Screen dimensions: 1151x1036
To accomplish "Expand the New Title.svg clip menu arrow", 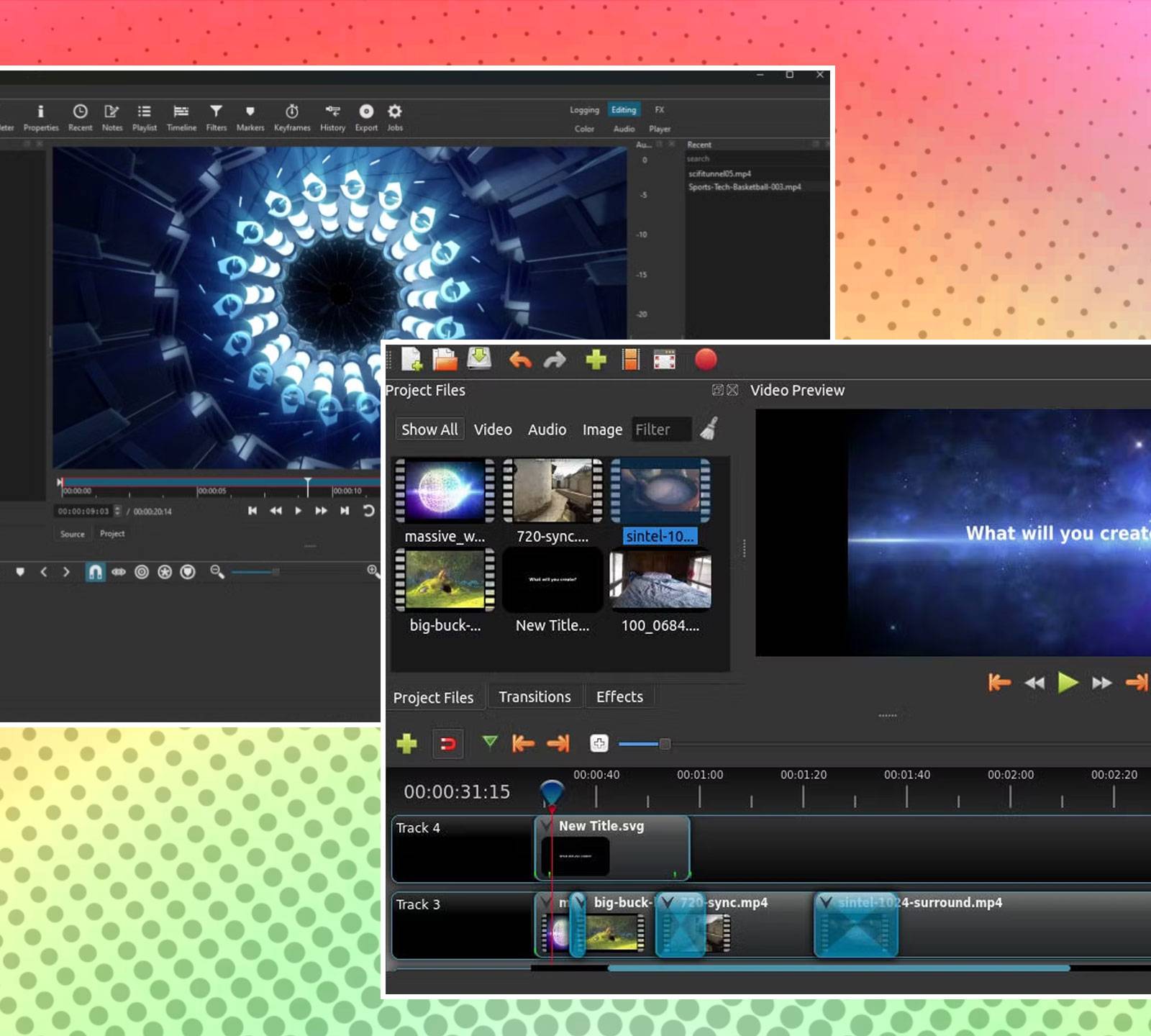I will pos(547,826).
